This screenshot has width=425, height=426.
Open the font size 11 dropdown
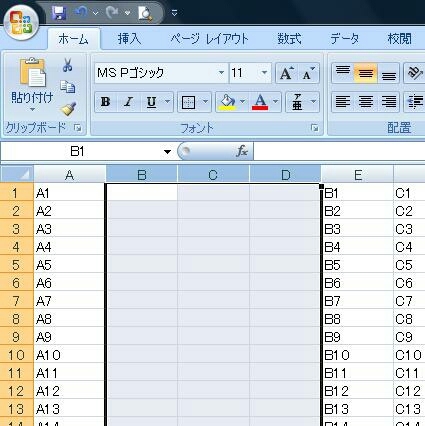point(264,73)
